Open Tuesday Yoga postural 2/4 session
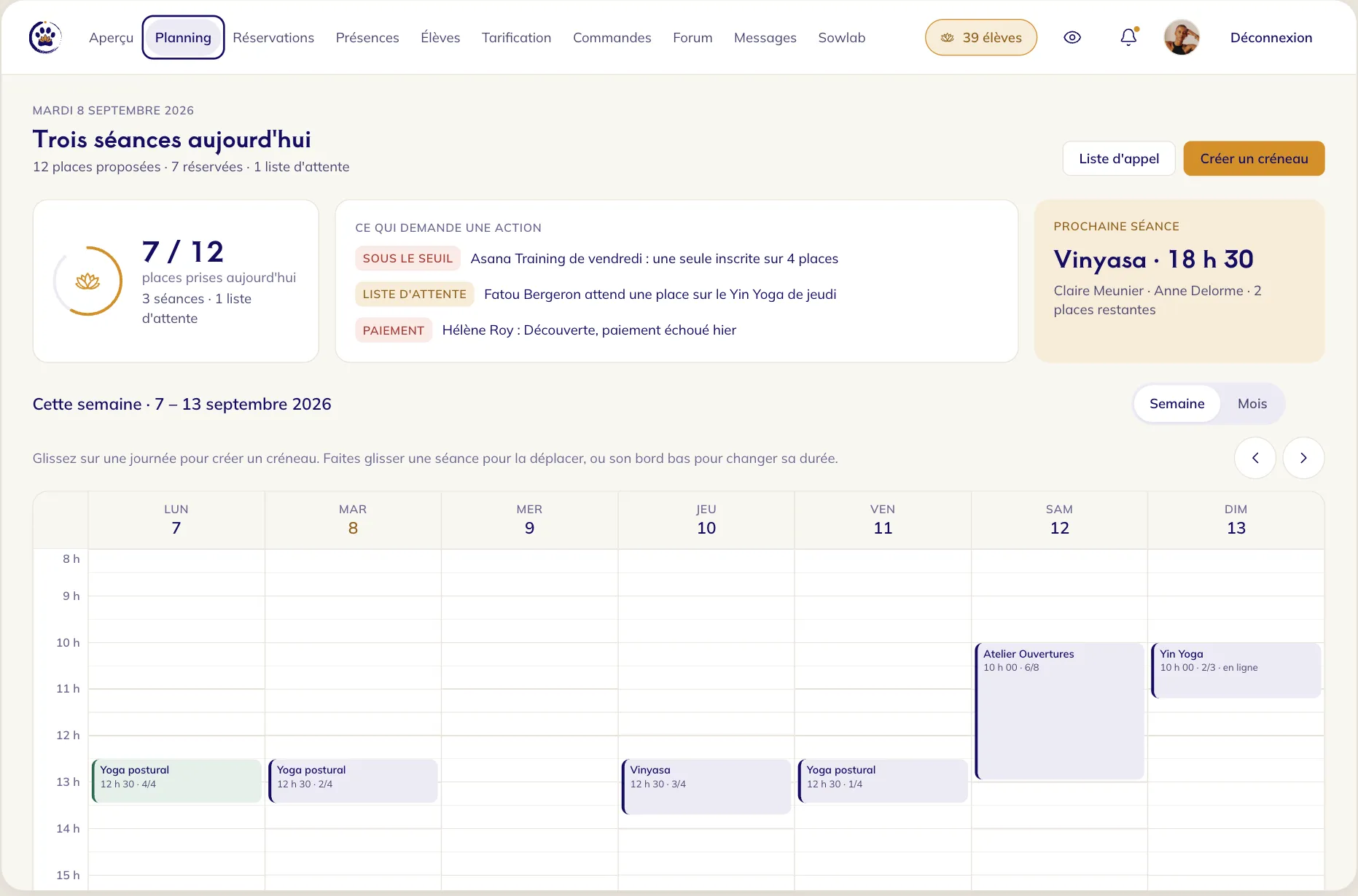The image size is (1358, 896). click(353, 780)
